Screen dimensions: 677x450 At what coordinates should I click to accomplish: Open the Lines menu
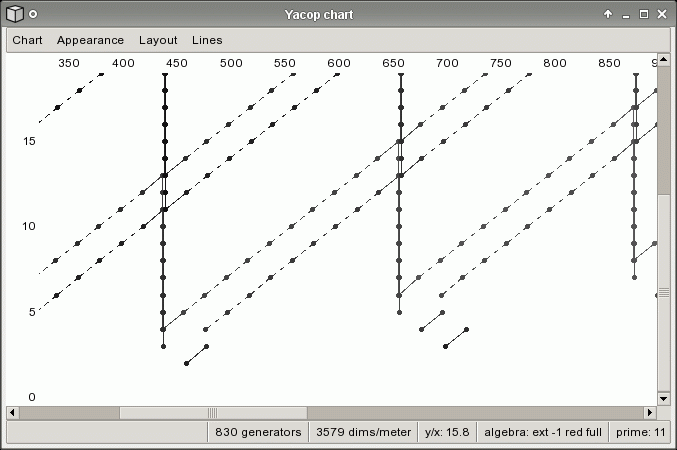(207, 40)
